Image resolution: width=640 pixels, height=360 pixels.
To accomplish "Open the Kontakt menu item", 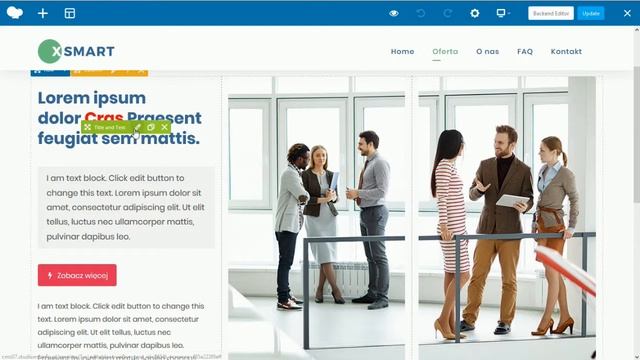I will [566, 51].
